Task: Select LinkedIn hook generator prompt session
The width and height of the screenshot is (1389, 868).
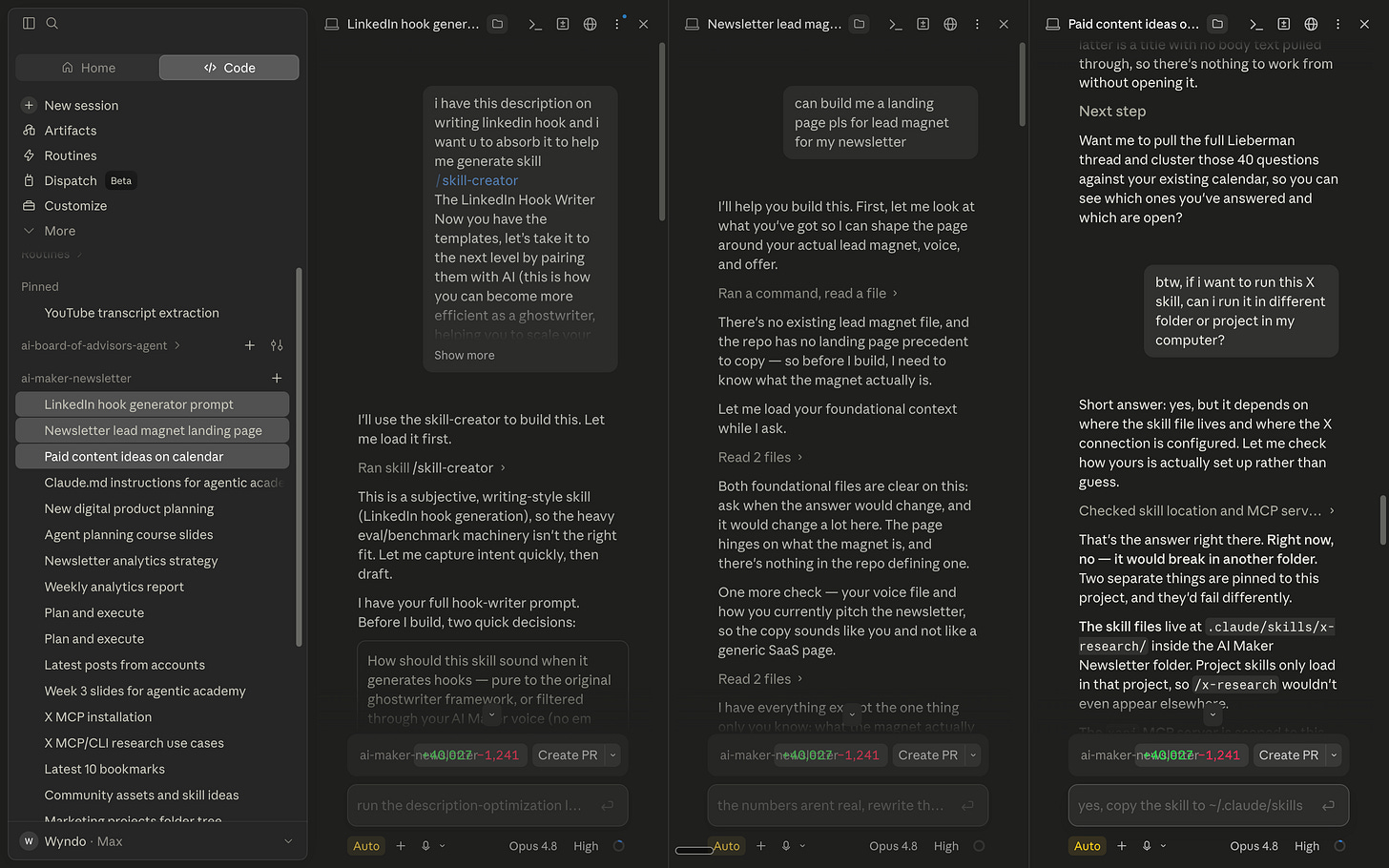Action: (153, 404)
